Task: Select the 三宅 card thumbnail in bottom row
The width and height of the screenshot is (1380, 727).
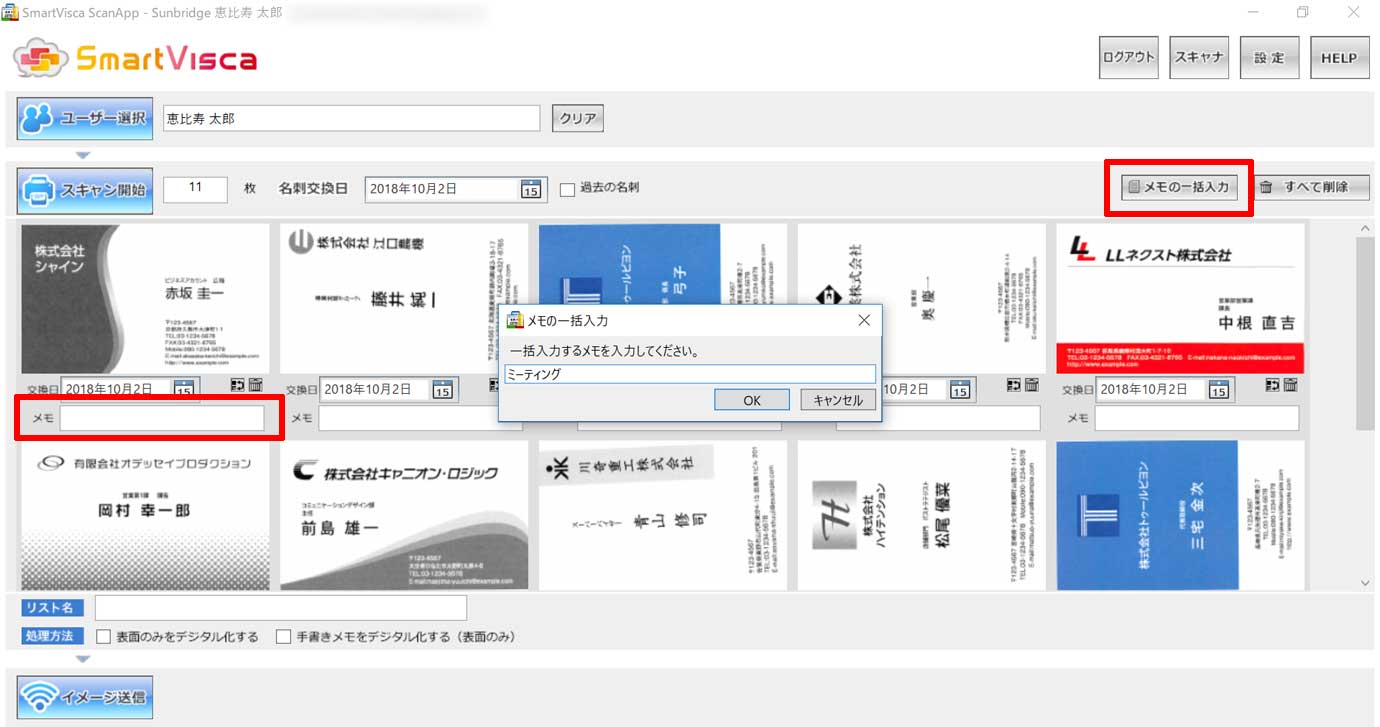Action: [1180, 515]
